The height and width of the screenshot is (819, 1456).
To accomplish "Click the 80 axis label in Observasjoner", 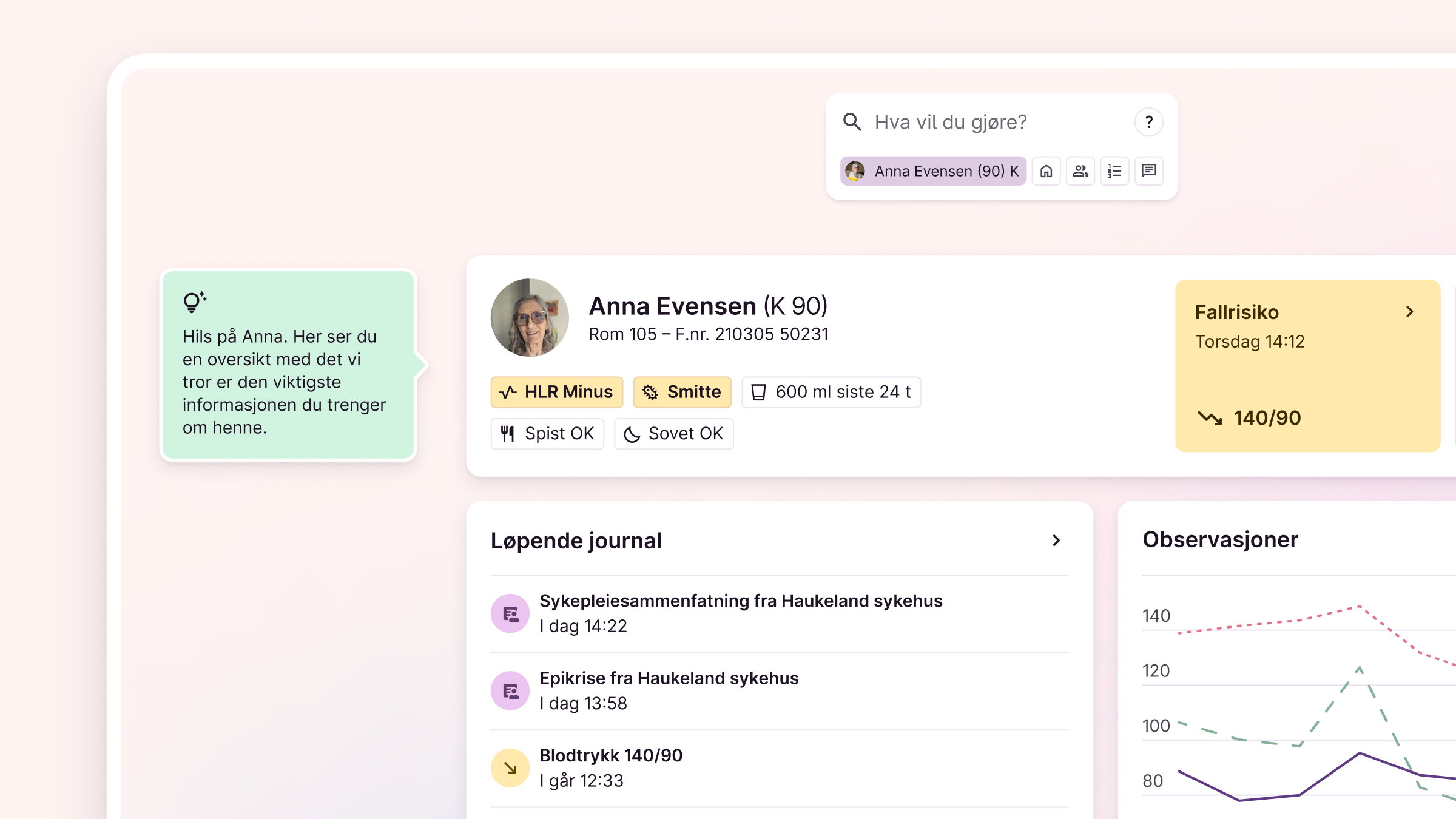I will (x=1153, y=781).
